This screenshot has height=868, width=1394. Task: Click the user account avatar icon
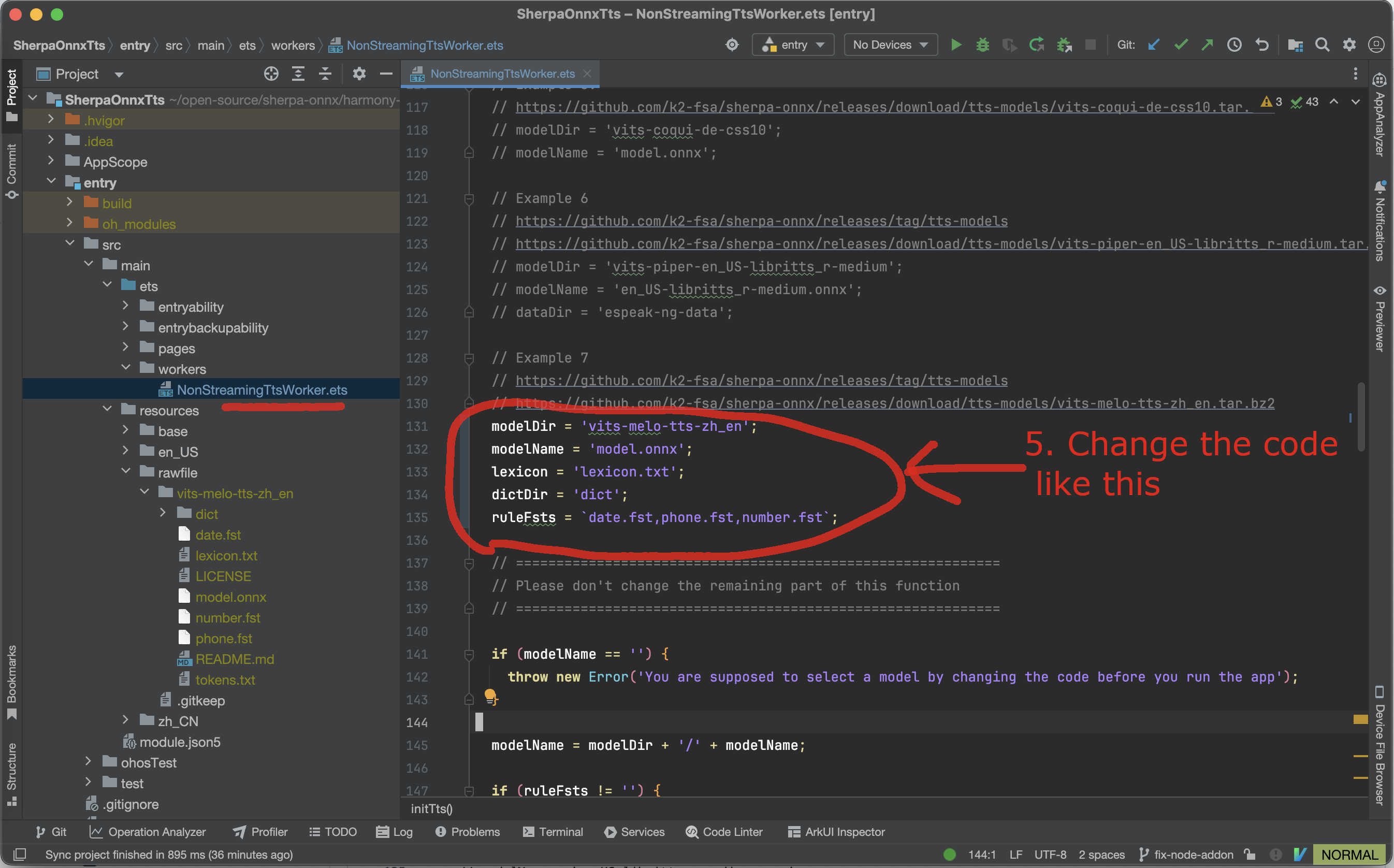pyautogui.click(x=1376, y=45)
